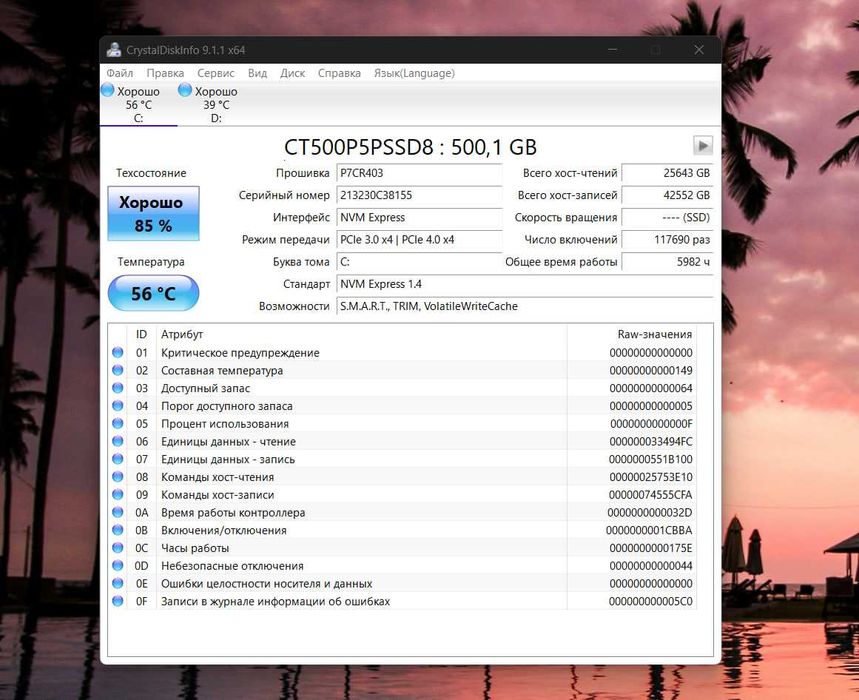Click the Общее время работы value 5982 ч
The image size is (859, 700).
pyautogui.click(x=667, y=262)
